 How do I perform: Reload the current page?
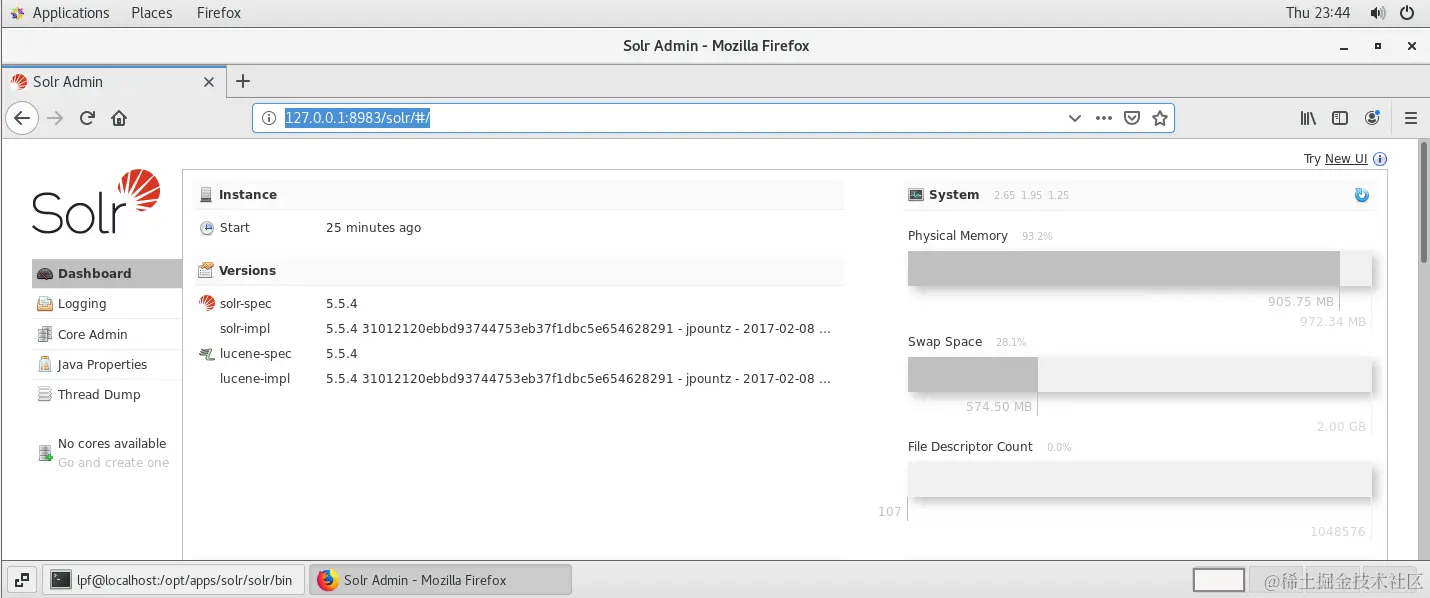coord(87,118)
